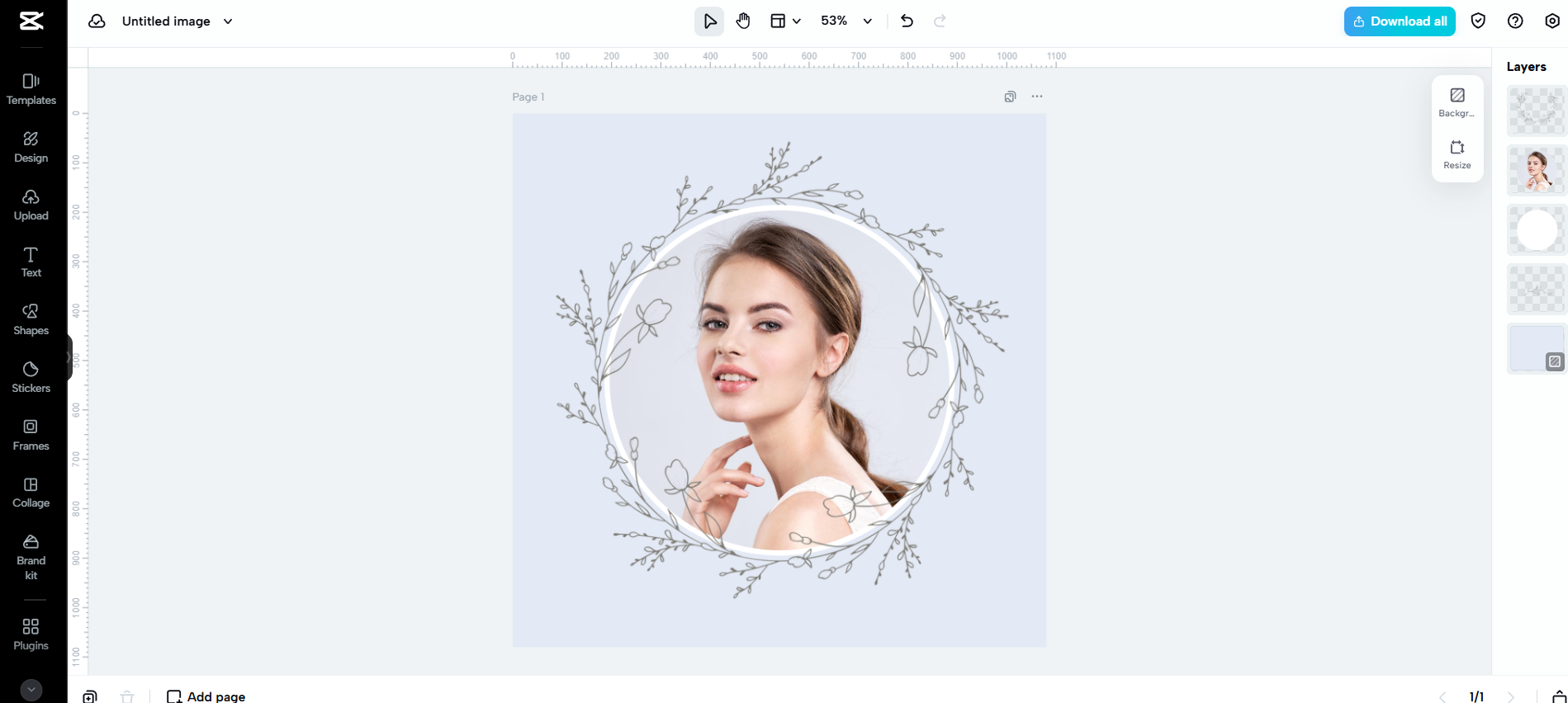Click the Add page button

pos(206,696)
